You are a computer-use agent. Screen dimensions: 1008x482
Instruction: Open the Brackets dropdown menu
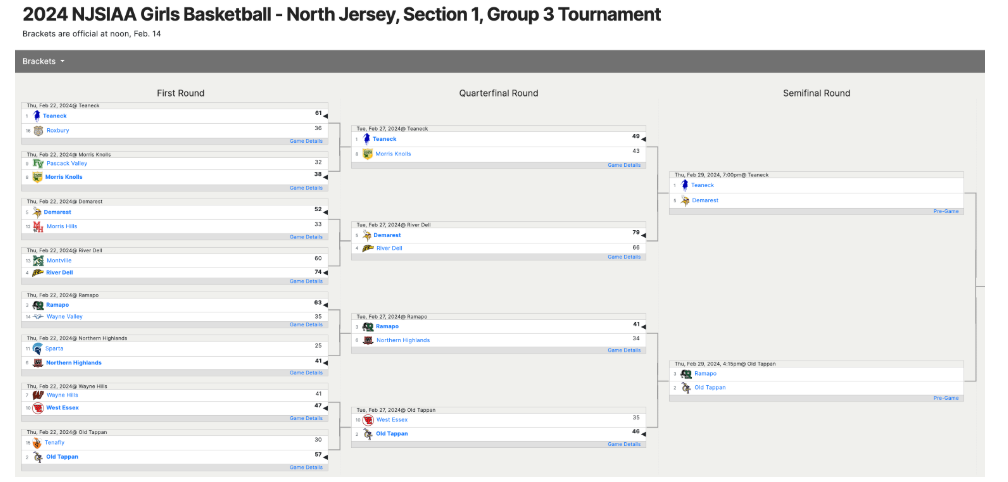coord(43,61)
